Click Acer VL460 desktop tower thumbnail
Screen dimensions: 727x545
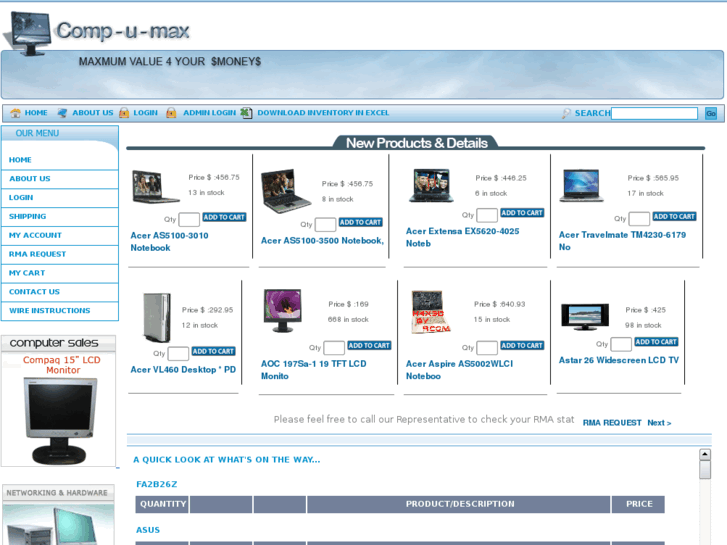coord(157,318)
